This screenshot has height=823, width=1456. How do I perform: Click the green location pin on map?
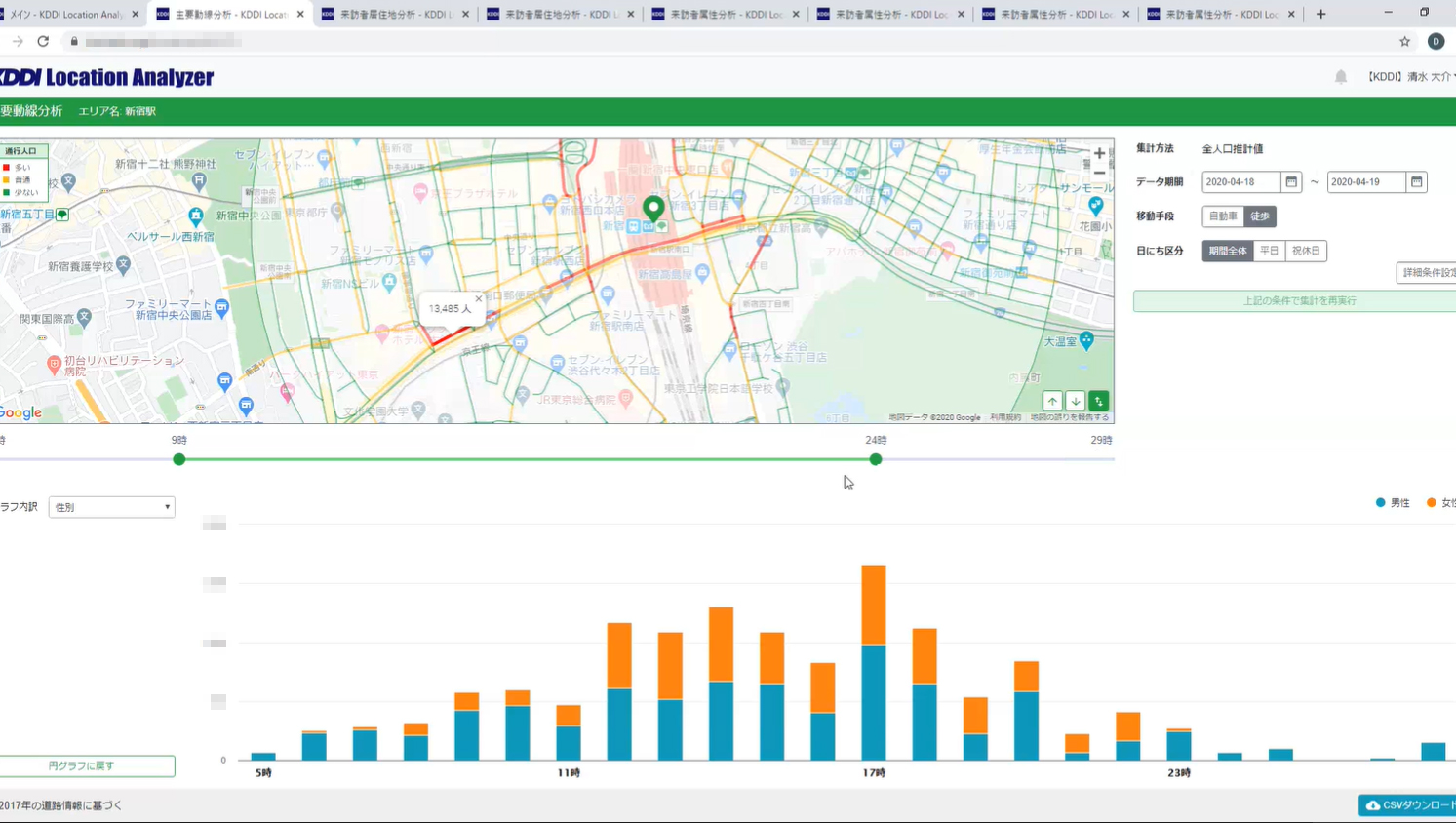point(653,208)
